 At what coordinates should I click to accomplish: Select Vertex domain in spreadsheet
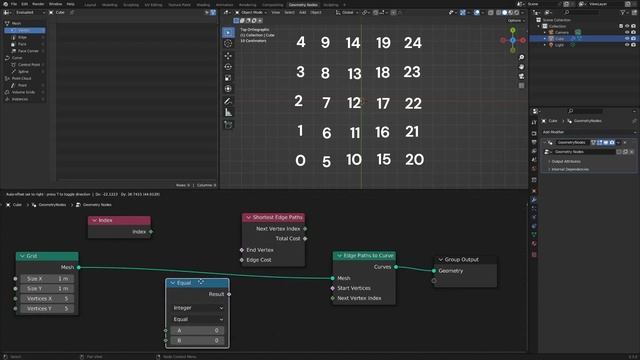[x=24, y=31]
